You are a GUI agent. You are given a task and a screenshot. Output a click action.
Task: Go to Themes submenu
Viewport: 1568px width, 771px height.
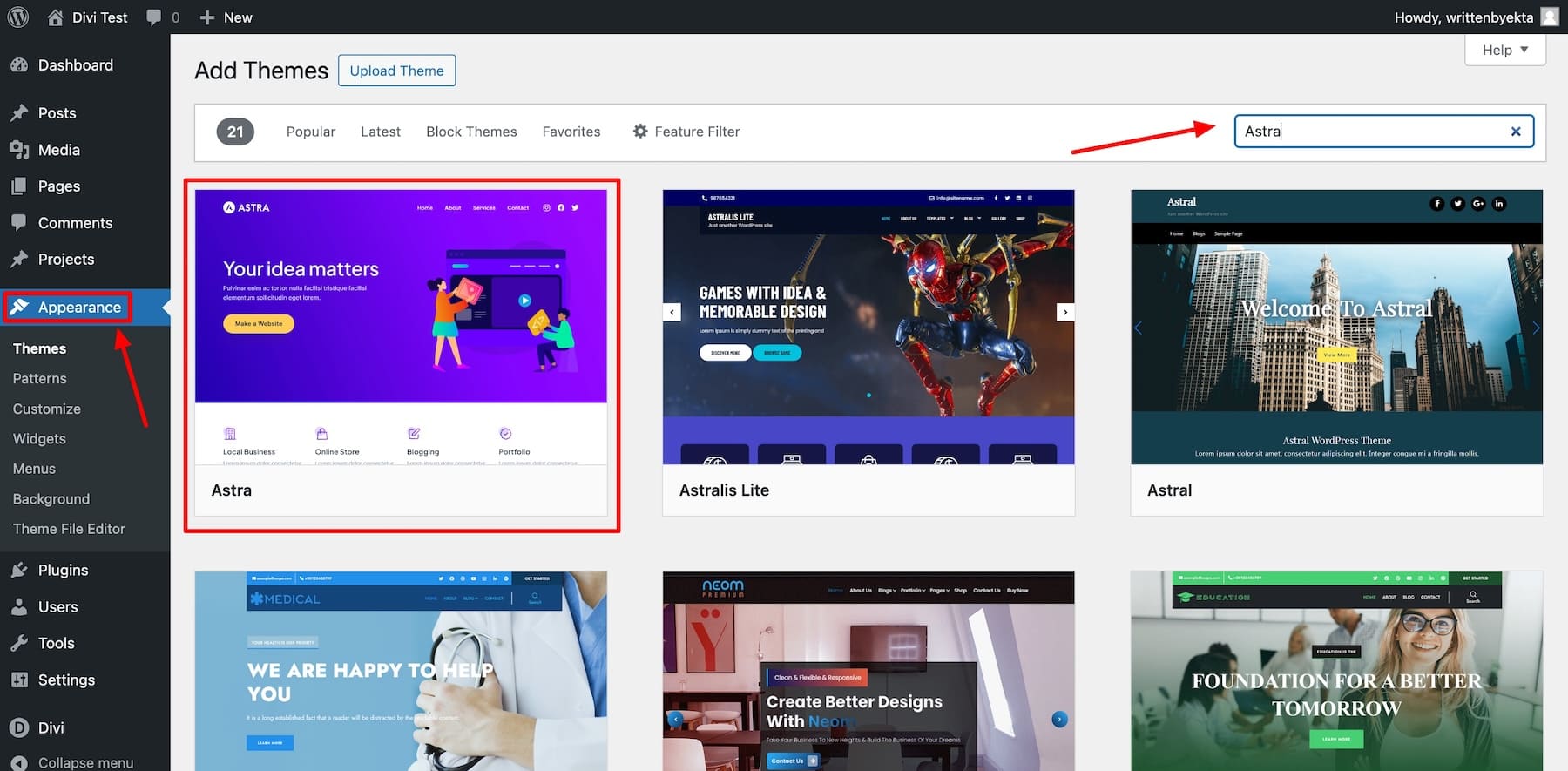(39, 348)
